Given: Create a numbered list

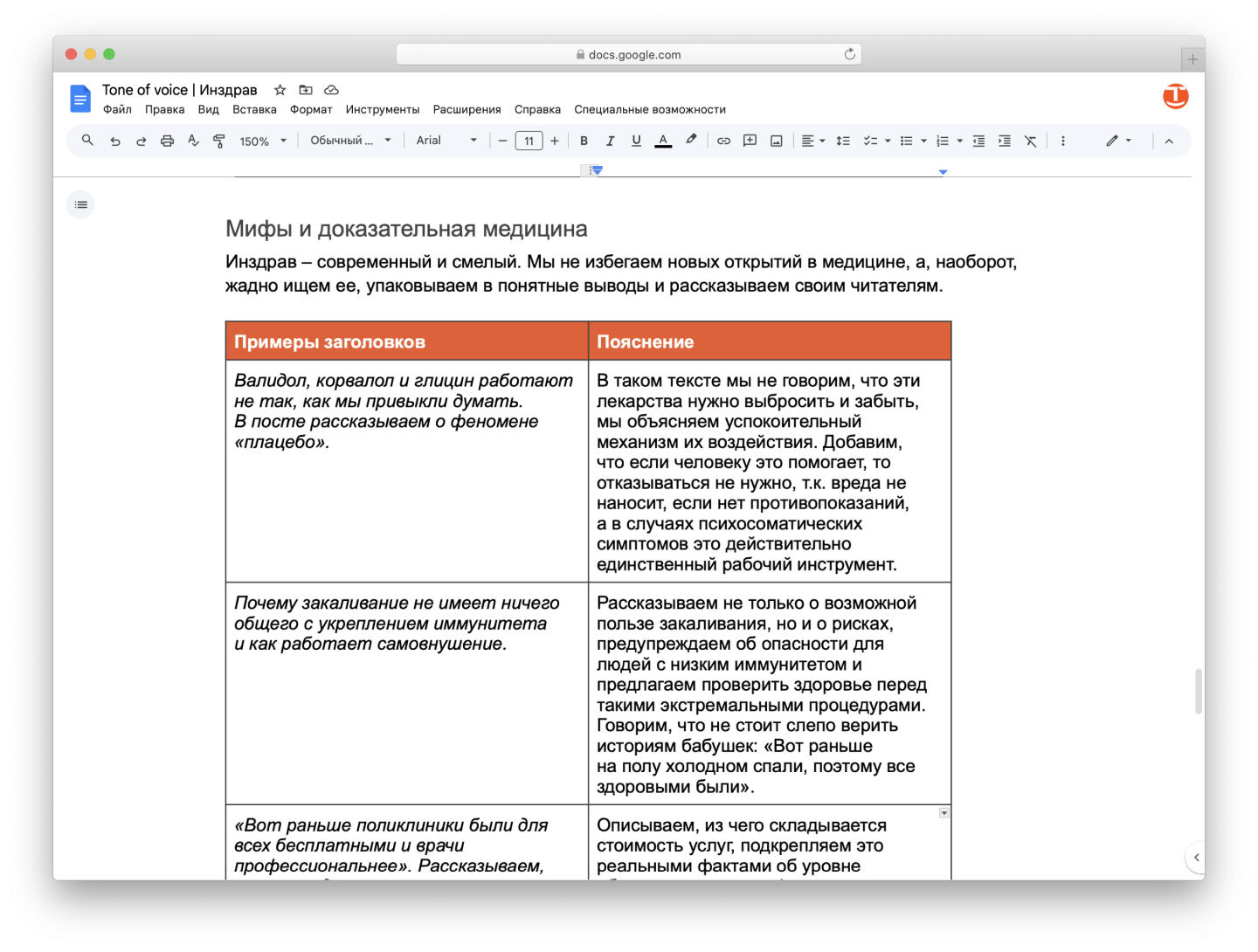Looking at the screenshot, I should click(x=943, y=141).
